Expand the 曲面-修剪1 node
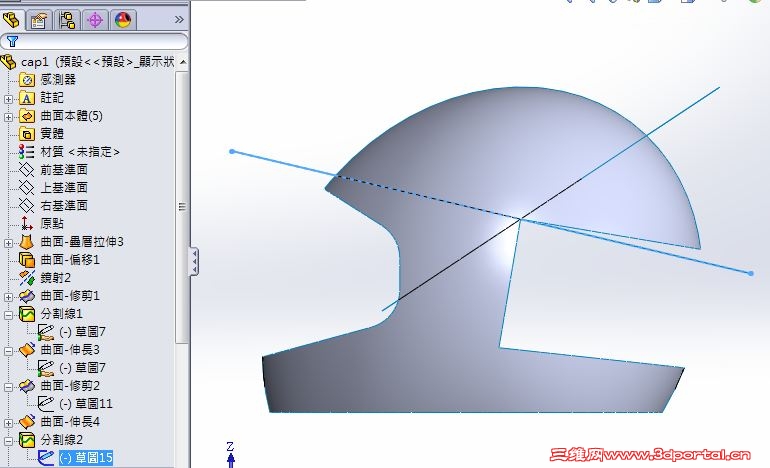770x468 pixels. pyautogui.click(x=8, y=297)
